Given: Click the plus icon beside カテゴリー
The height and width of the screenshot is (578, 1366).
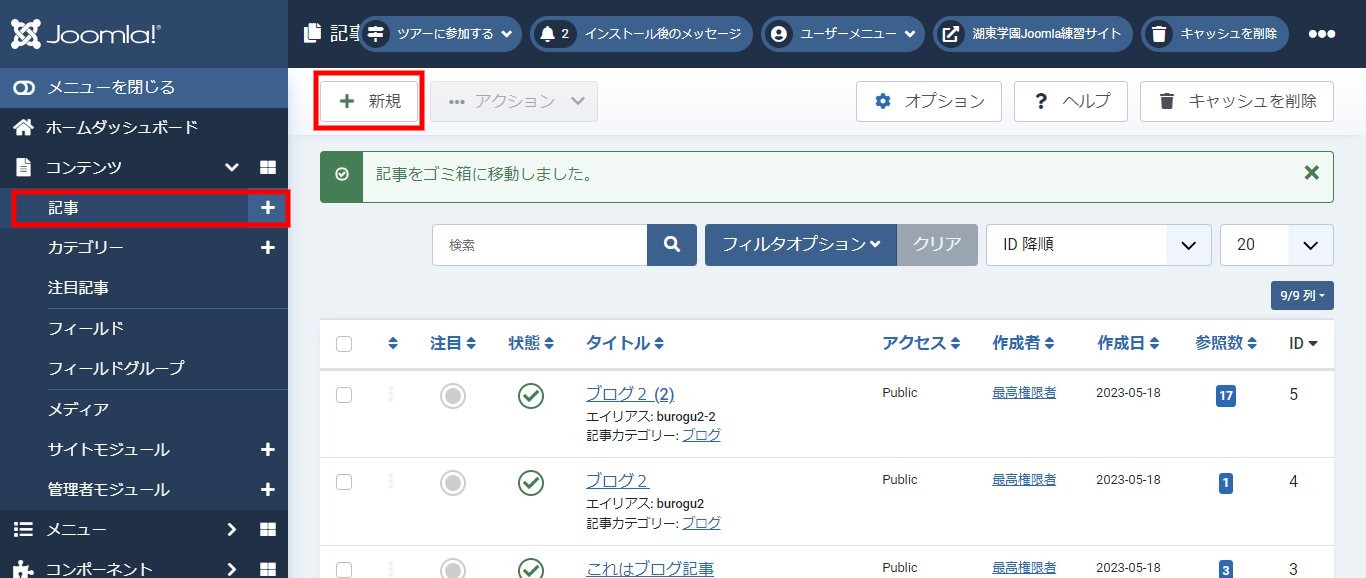Looking at the screenshot, I should point(267,247).
